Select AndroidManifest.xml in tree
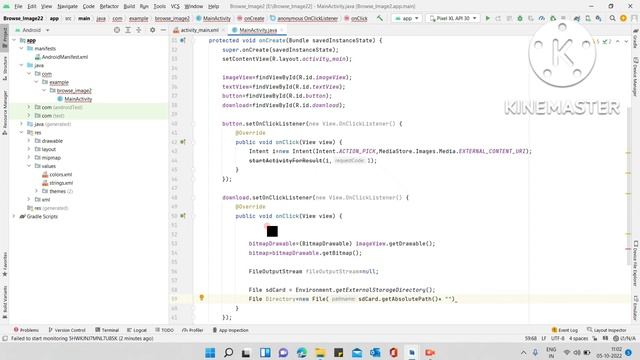640x360 pixels. (64, 57)
